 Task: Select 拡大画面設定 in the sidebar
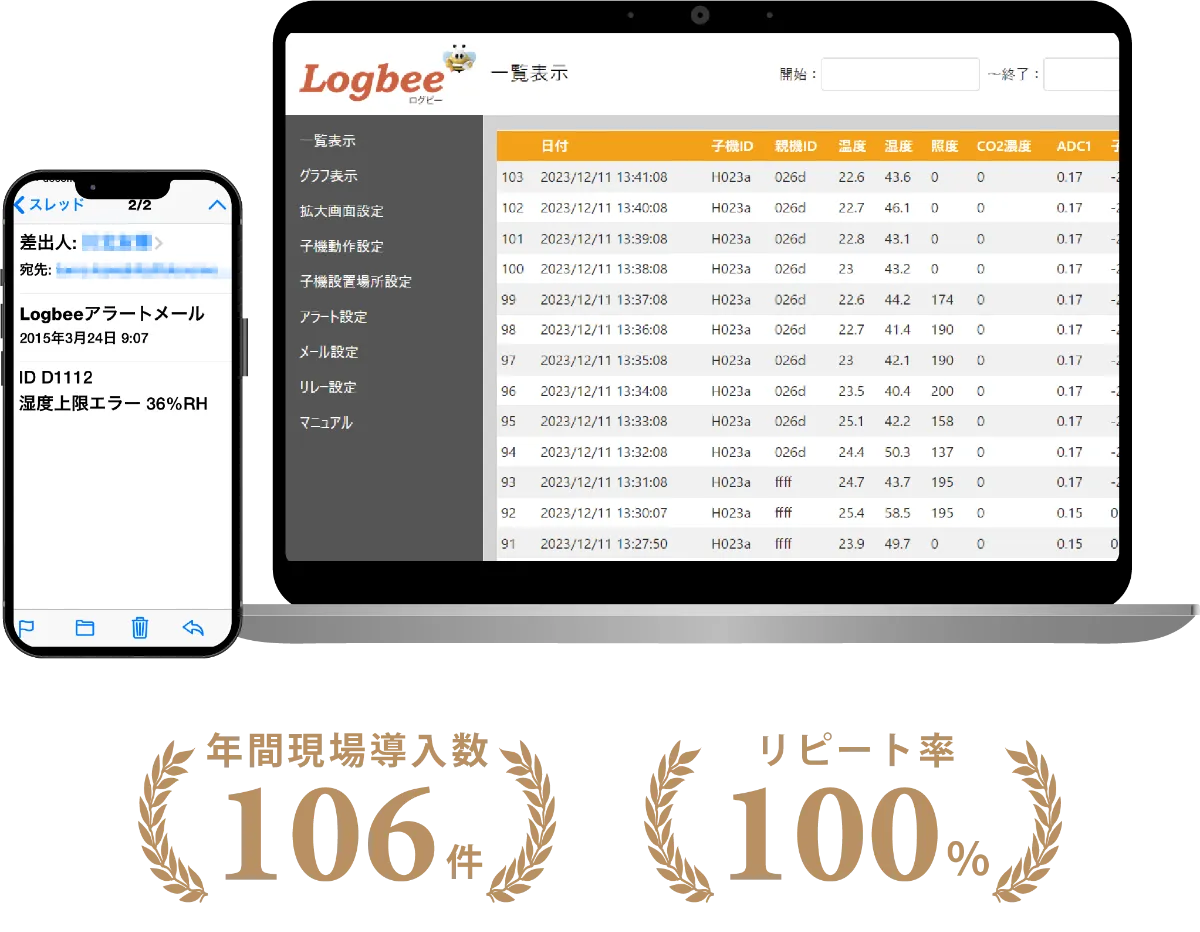341,211
